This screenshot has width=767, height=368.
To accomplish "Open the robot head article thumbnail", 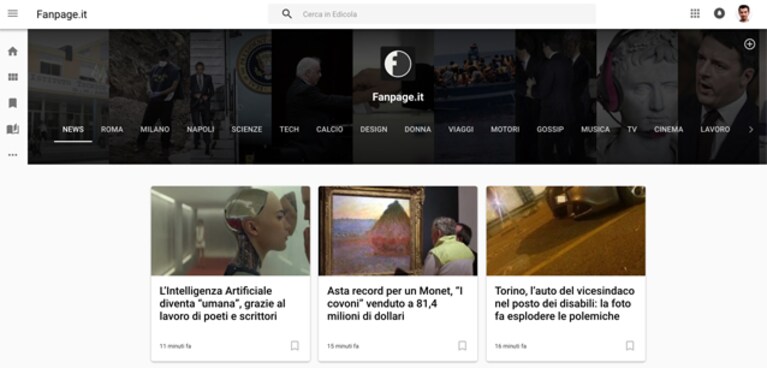I will click(230, 231).
